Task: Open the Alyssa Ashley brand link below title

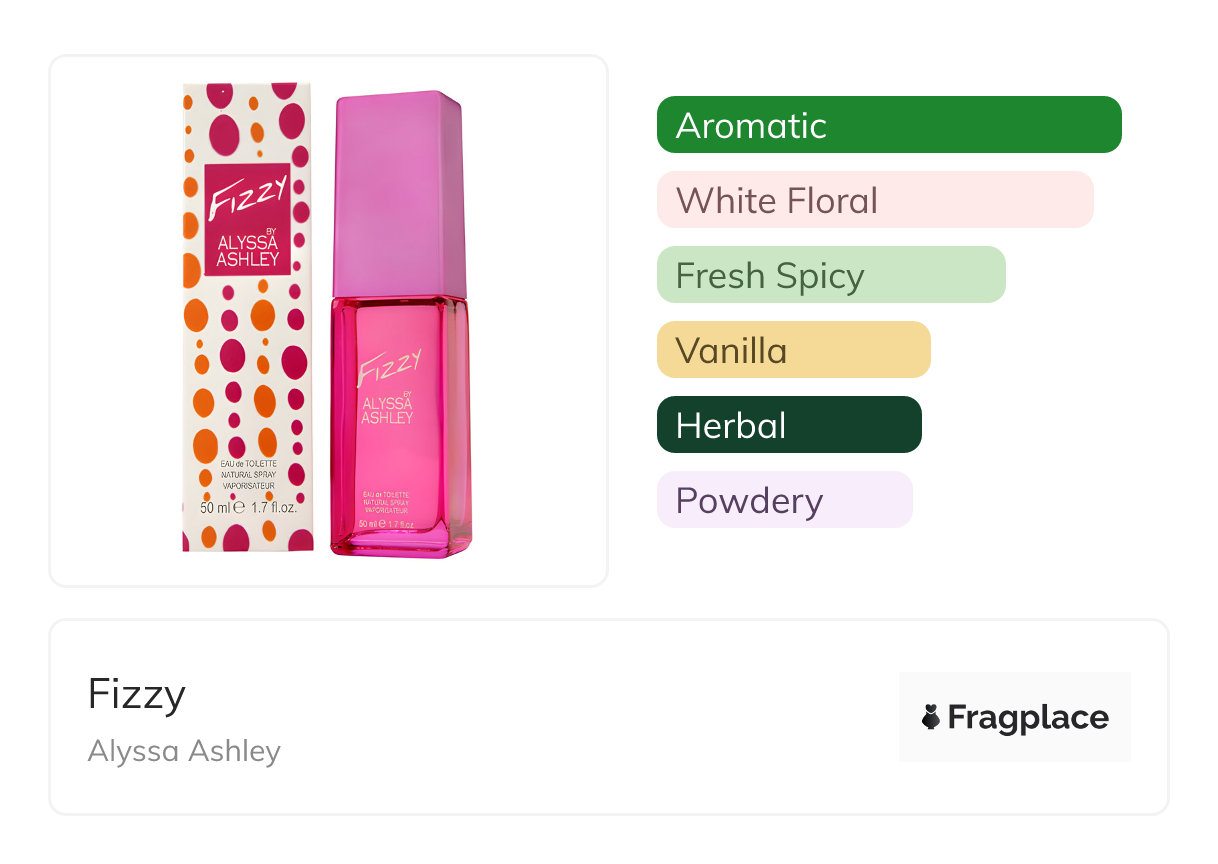Action: (x=184, y=751)
